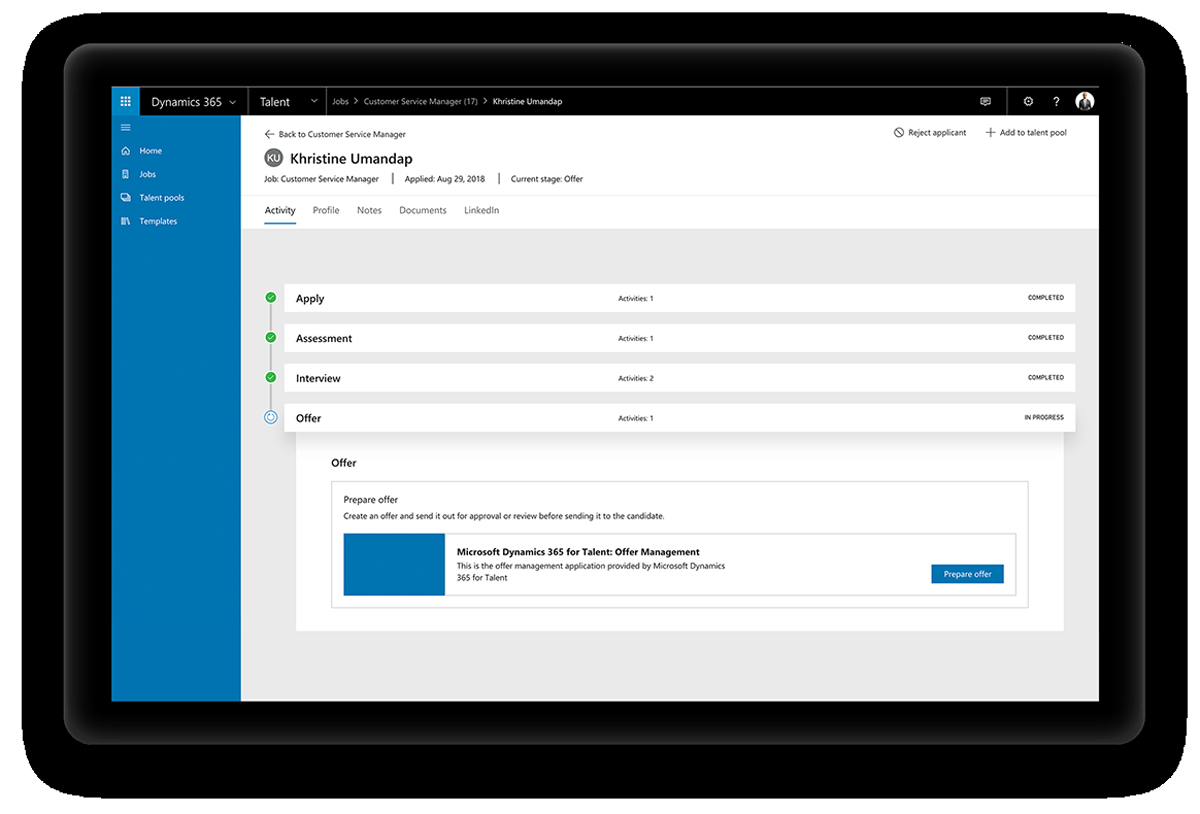
Task: Open the help question mark icon
Action: click(x=1056, y=102)
